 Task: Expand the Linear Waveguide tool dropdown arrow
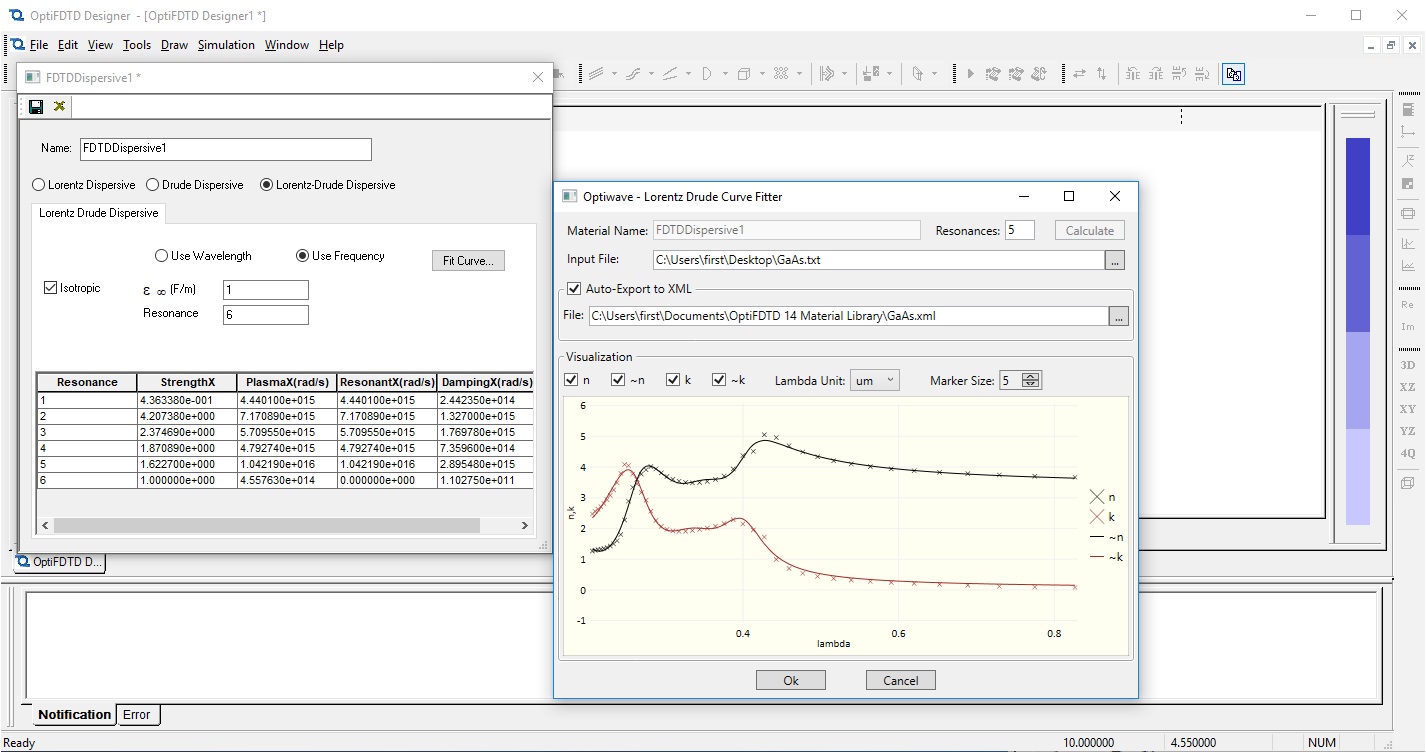pos(614,74)
